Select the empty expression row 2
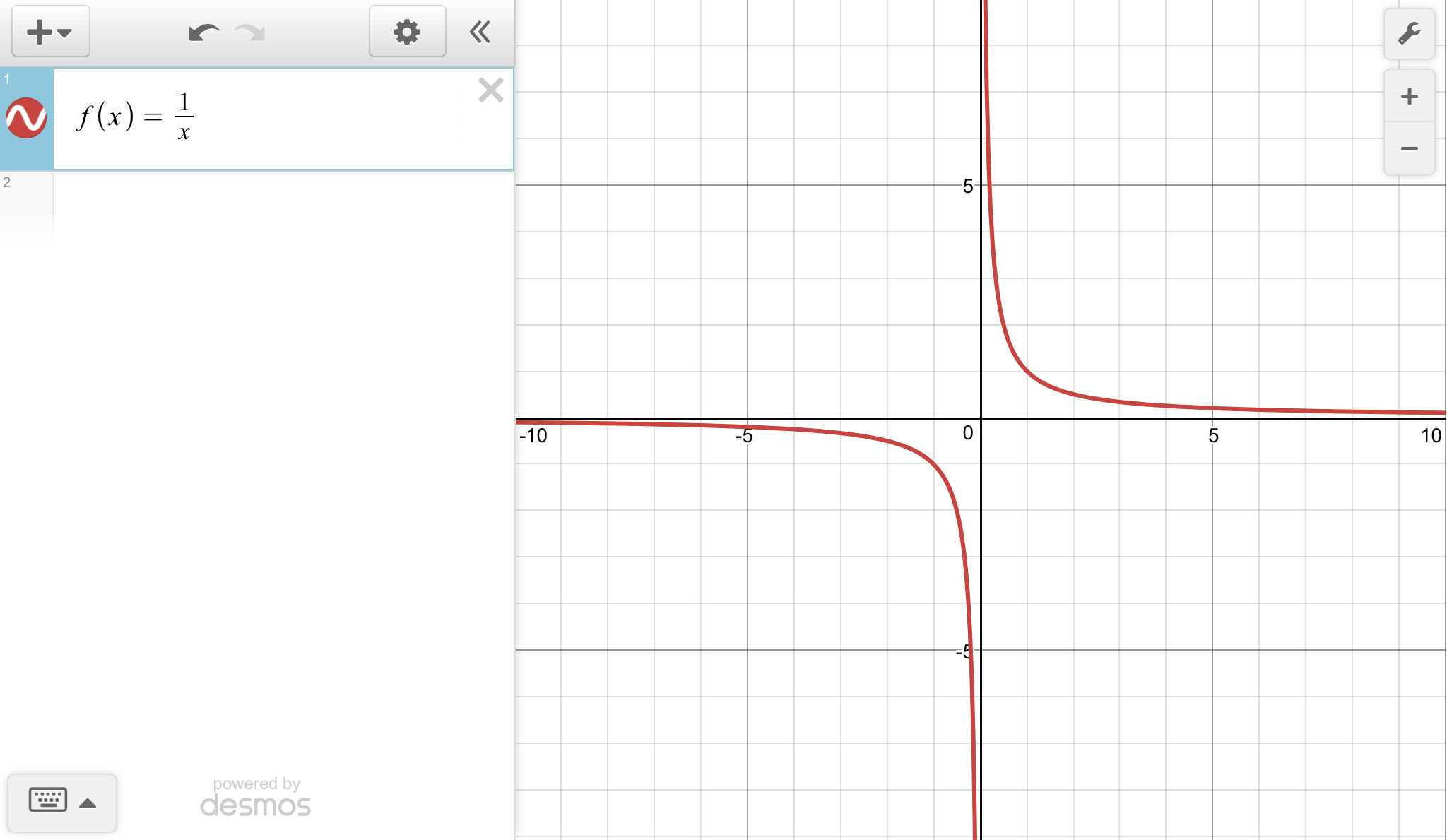This screenshot has width=1447, height=840. click(x=283, y=205)
